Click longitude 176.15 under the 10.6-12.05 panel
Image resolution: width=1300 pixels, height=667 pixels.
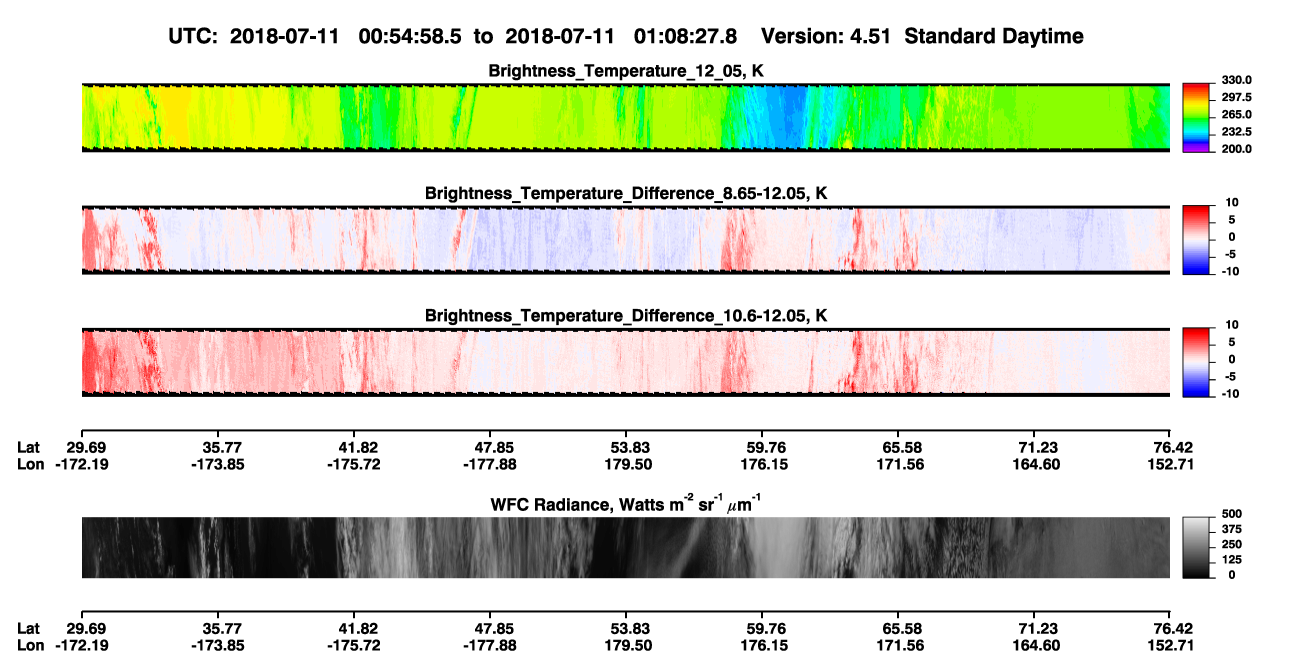(766, 465)
